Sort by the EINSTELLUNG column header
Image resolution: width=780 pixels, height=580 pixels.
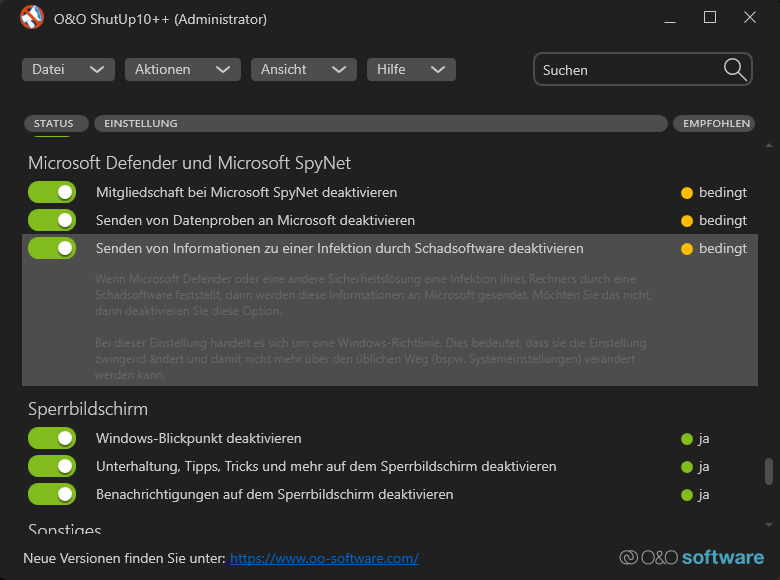tap(381, 123)
